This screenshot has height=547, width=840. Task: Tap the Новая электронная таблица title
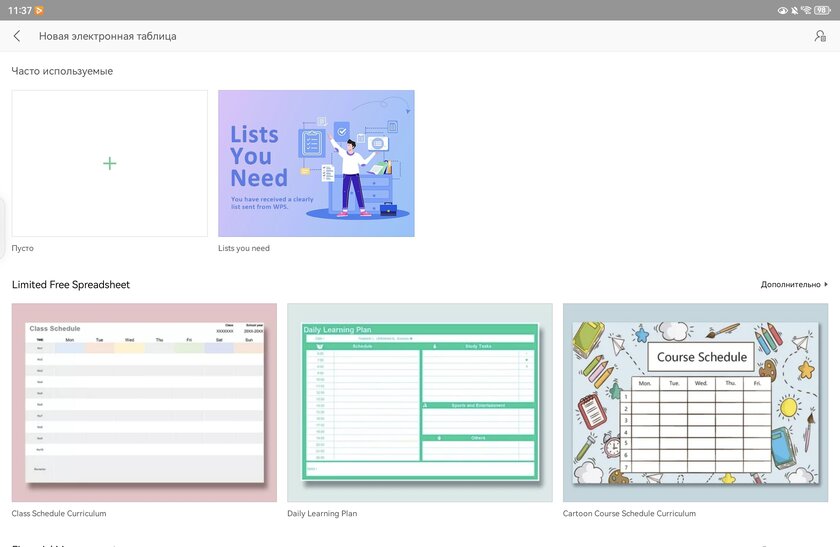(x=108, y=36)
